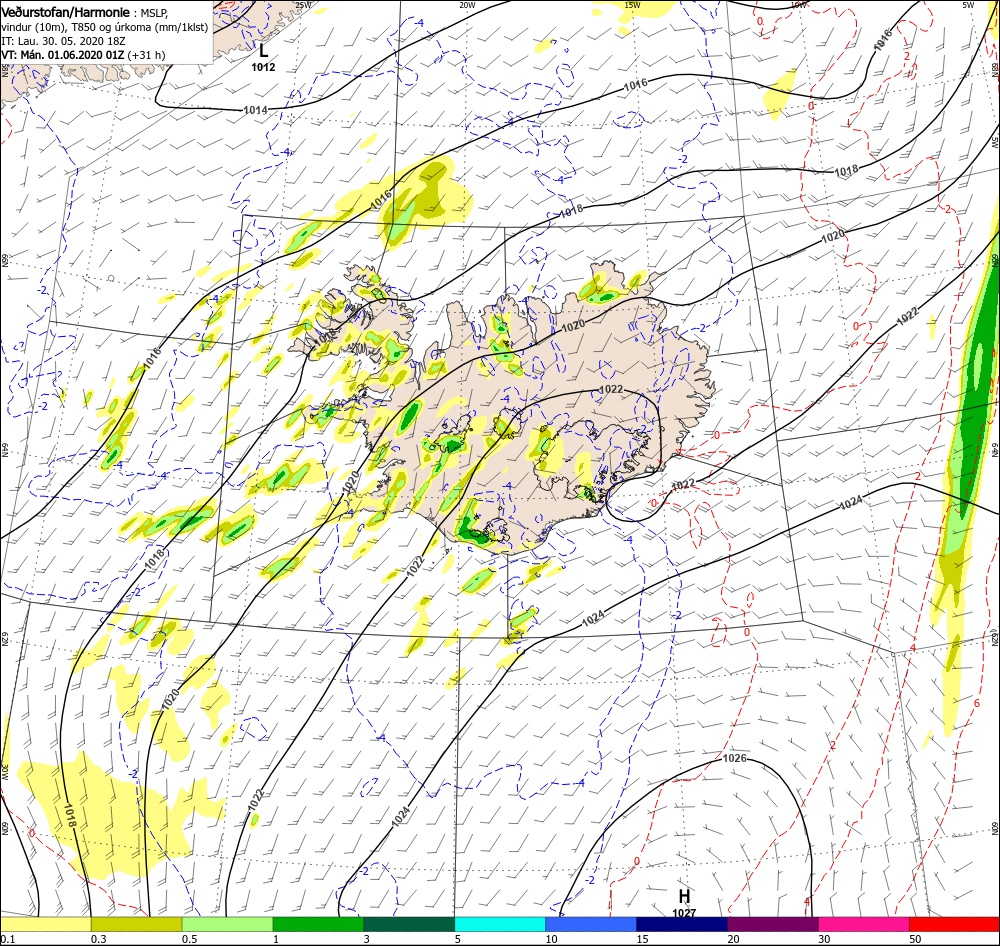Click the '0.1' legend value label
The width and height of the screenshot is (1000, 946).
(x=8, y=938)
